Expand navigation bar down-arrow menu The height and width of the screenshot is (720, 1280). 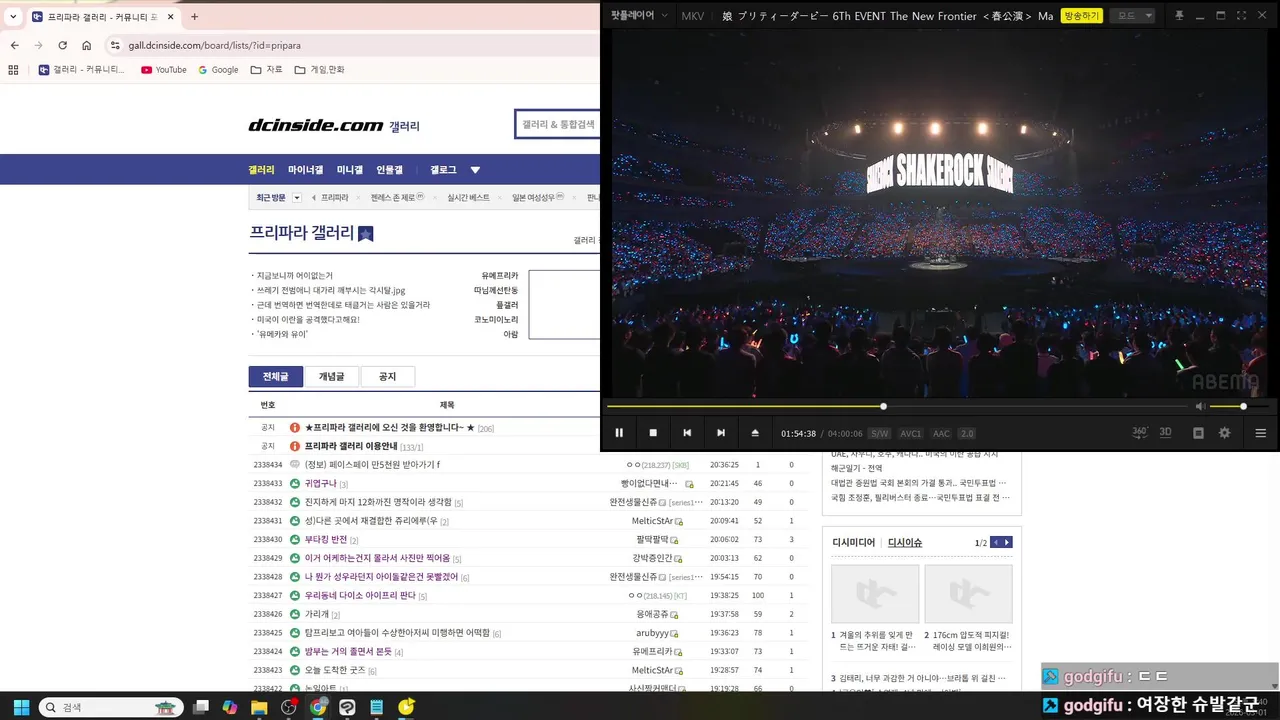(x=475, y=170)
